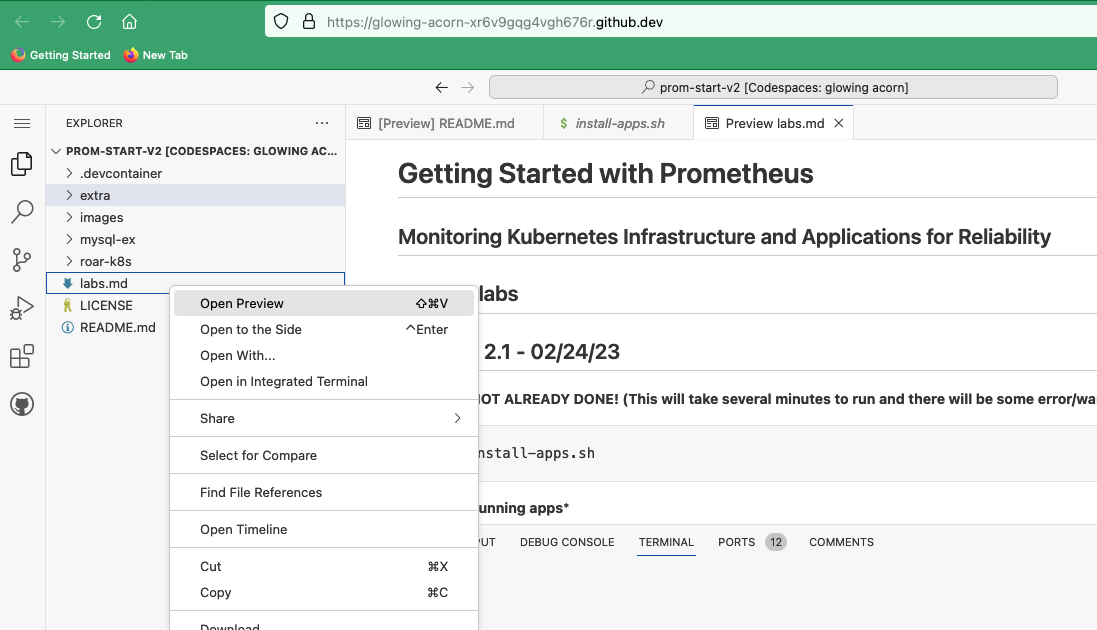This screenshot has width=1097, height=630.
Task: Open the Extensions view icon
Action: (x=21, y=356)
